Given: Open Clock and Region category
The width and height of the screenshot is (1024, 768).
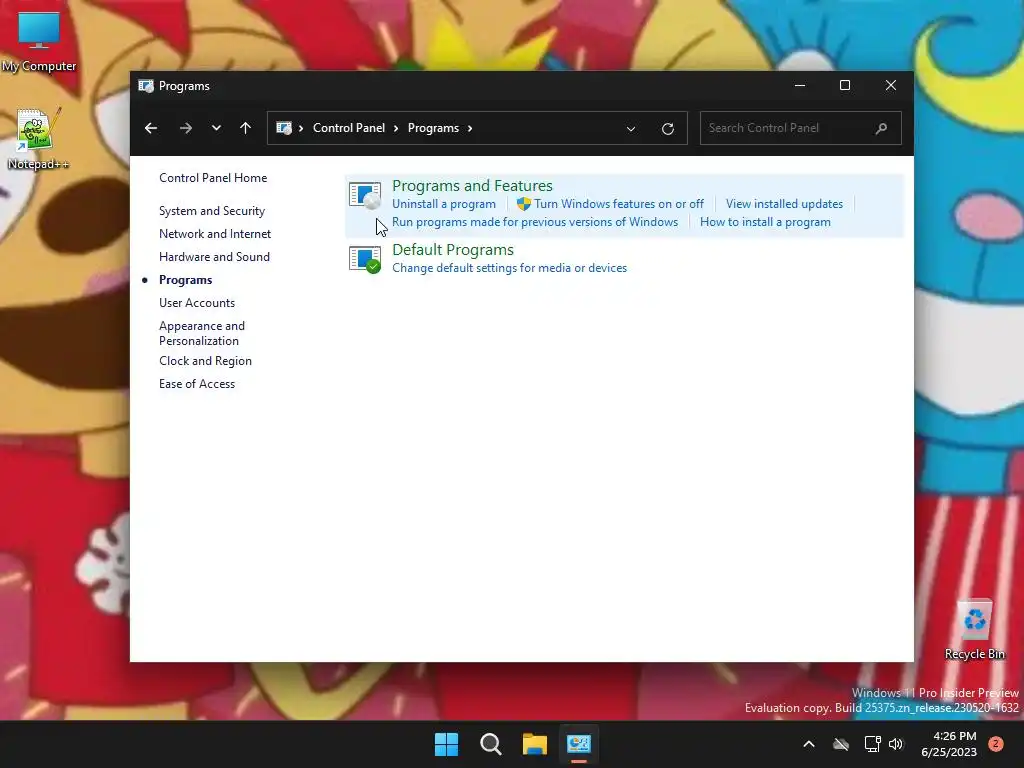Looking at the screenshot, I should click(x=205, y=361).
